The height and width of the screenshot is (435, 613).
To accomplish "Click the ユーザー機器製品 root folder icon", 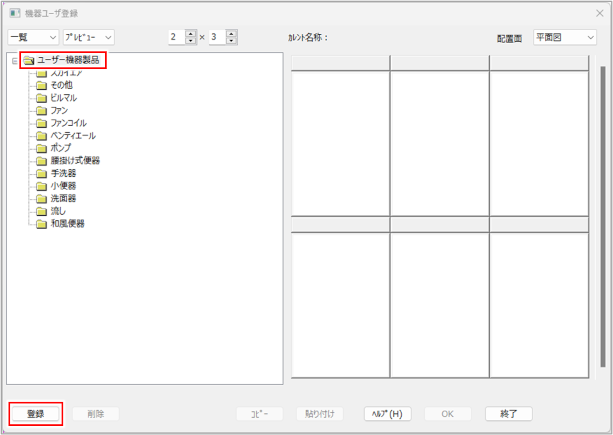I will [28, 61].
